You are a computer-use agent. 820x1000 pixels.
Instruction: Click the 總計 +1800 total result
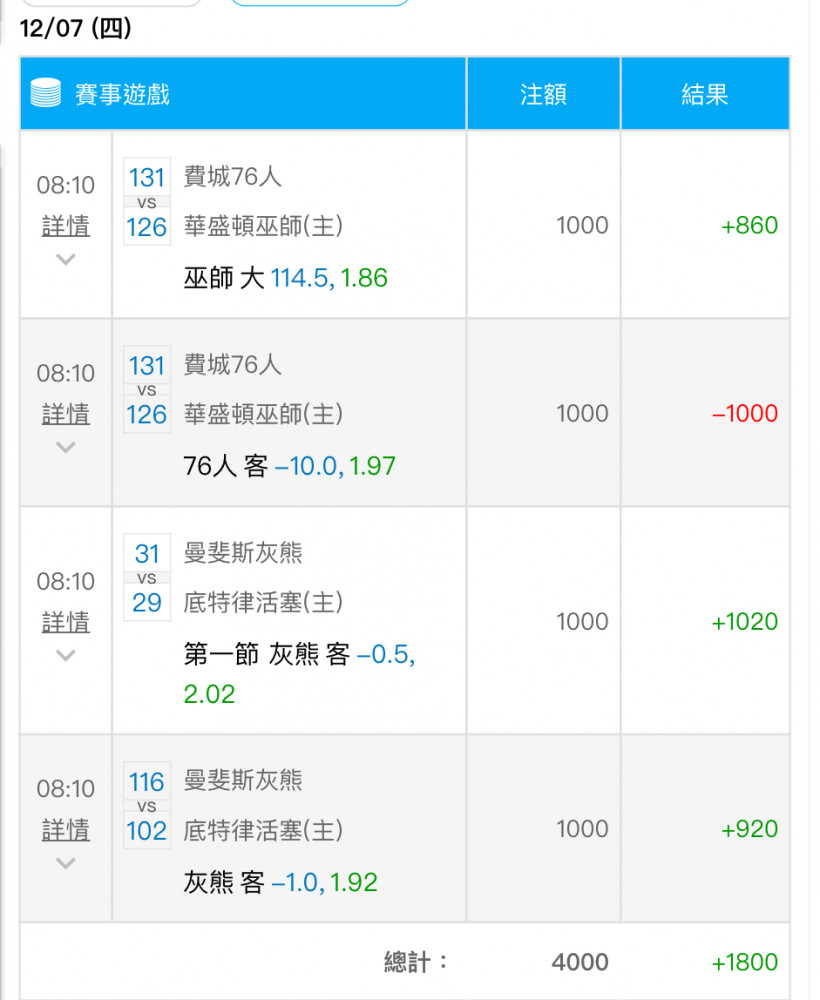tap(745, 962)
